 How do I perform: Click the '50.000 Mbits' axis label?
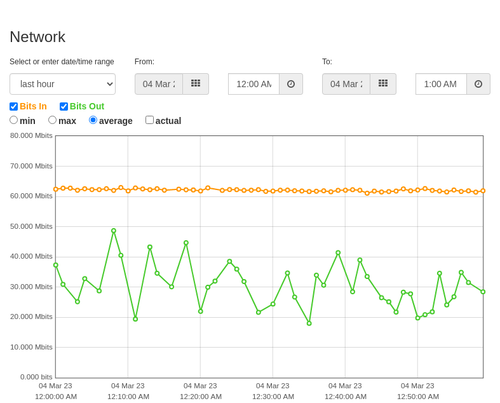[x=31, y=226]
